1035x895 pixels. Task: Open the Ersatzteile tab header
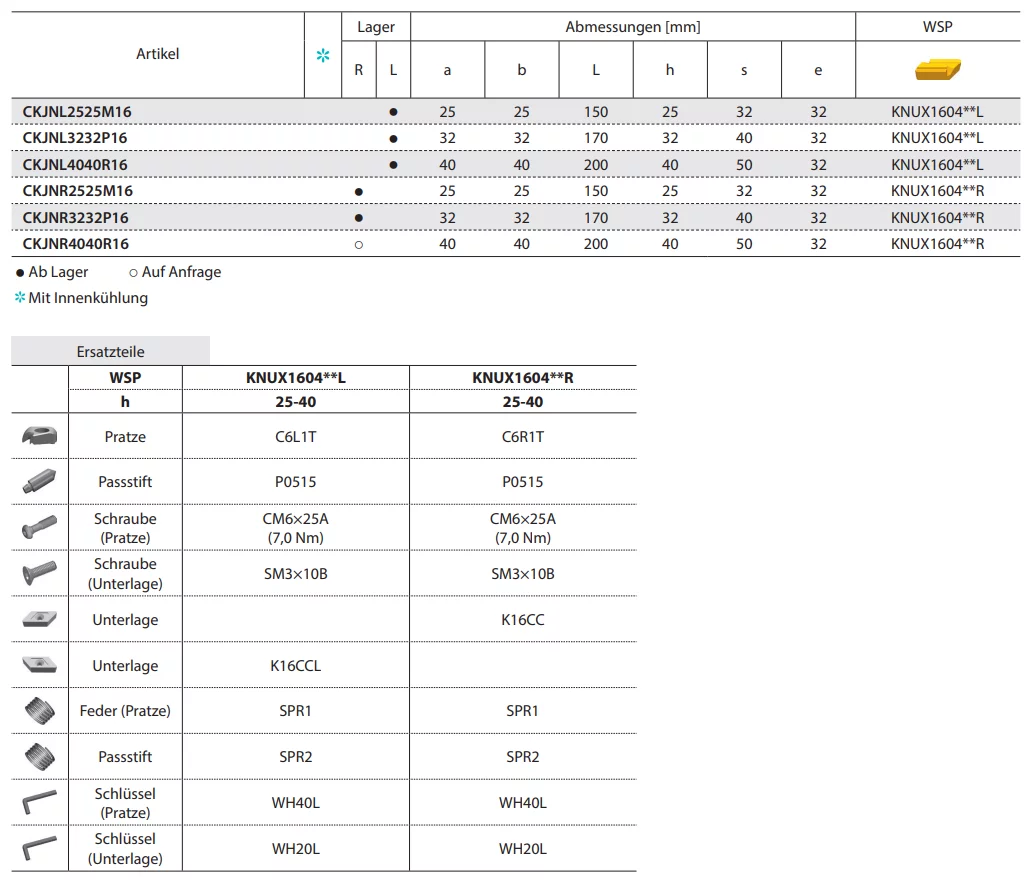pyautogui.click(x=110, y=352)
